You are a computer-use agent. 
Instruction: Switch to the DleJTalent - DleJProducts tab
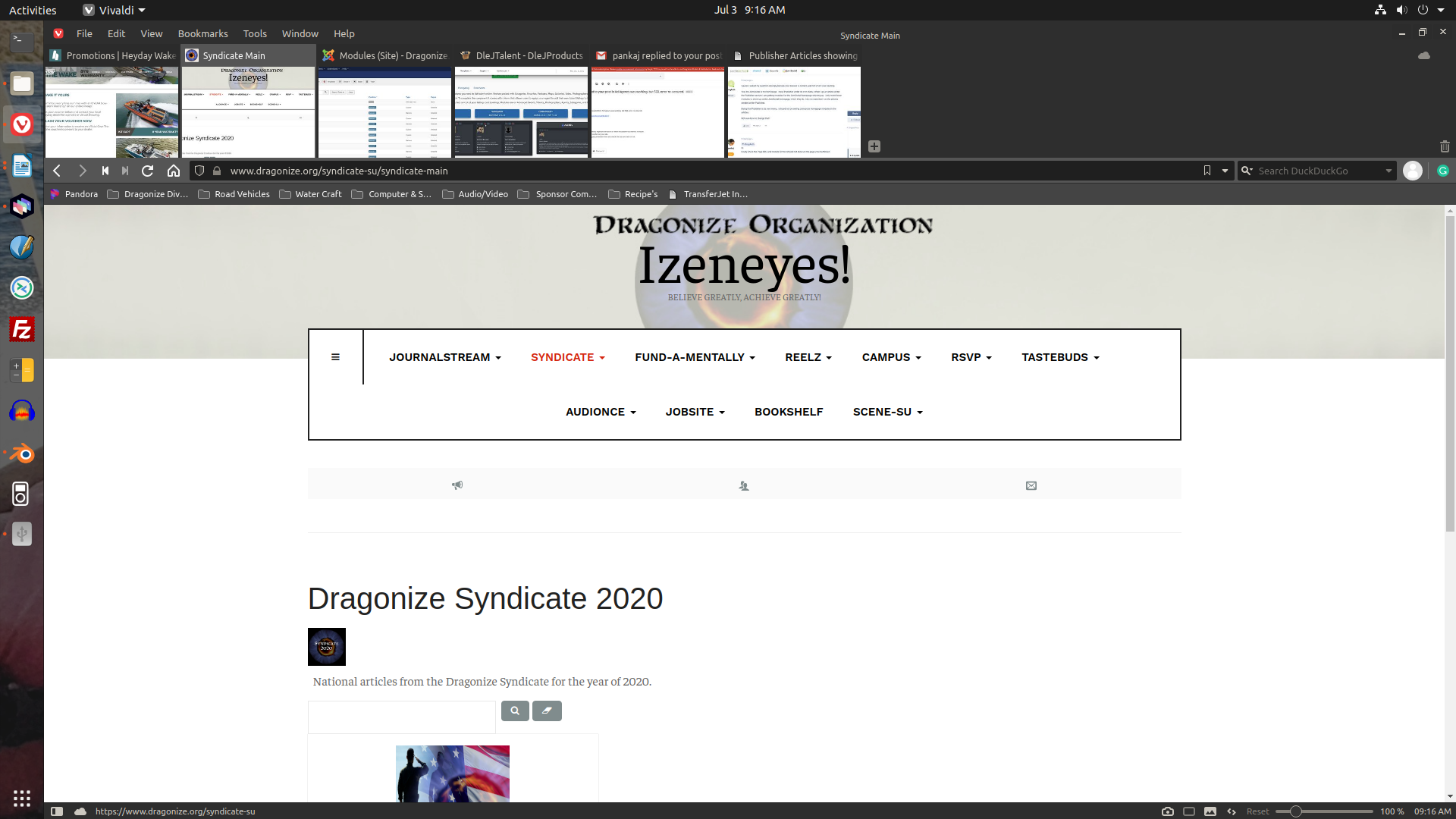tap(522, 55)
